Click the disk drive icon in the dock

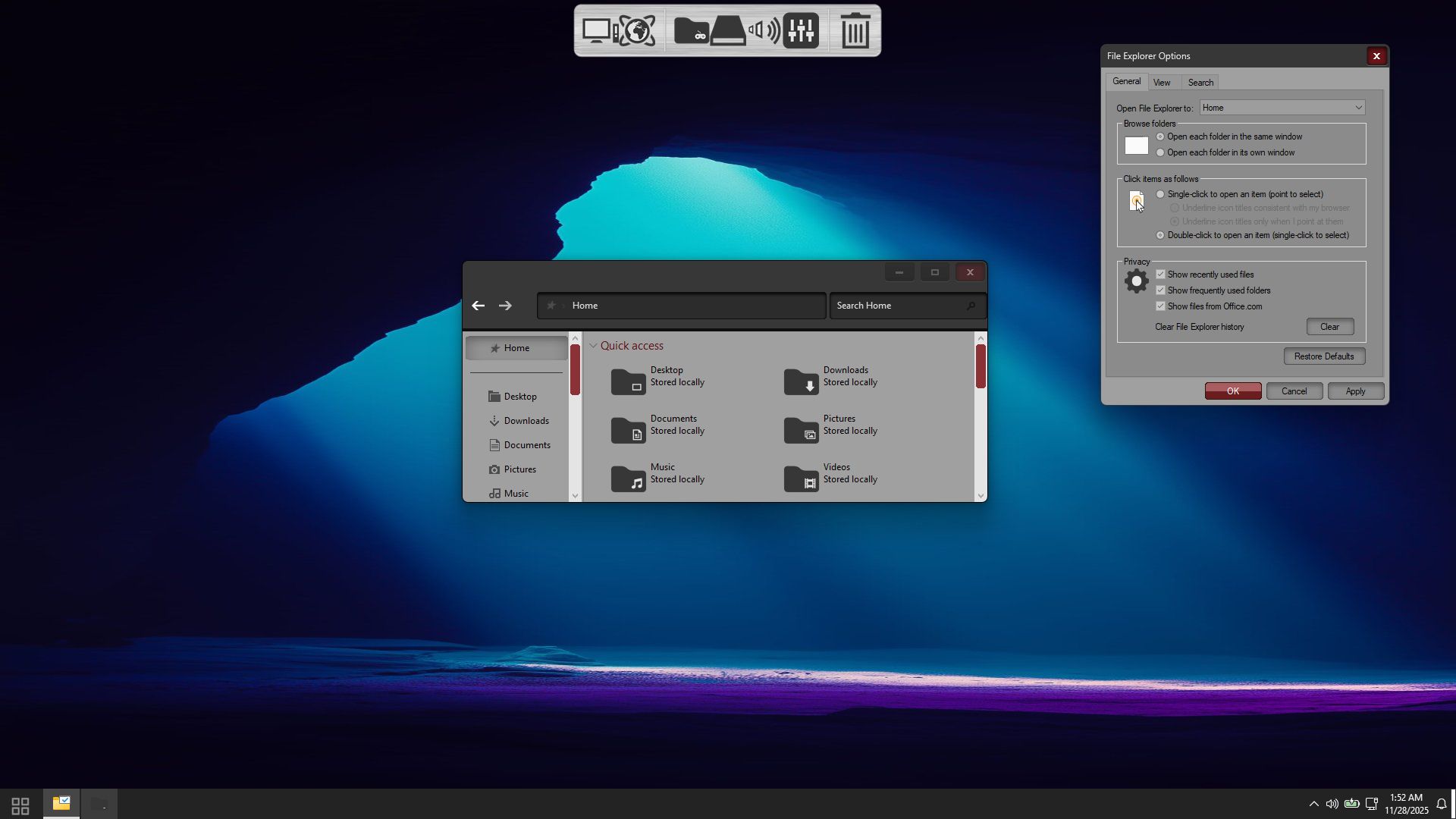tap(728, 31)
